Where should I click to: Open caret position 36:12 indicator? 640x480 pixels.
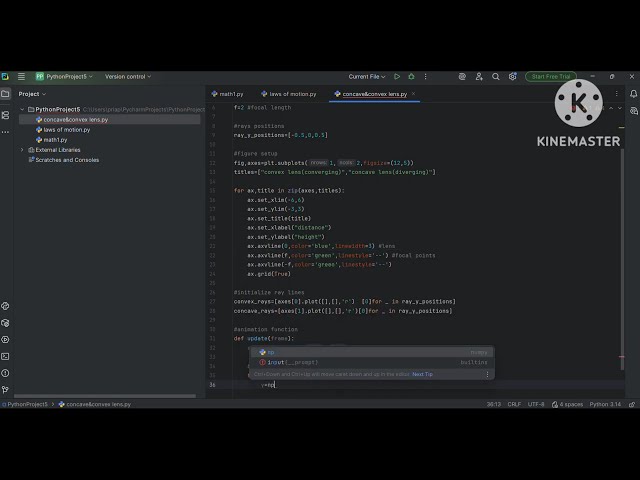493,404
